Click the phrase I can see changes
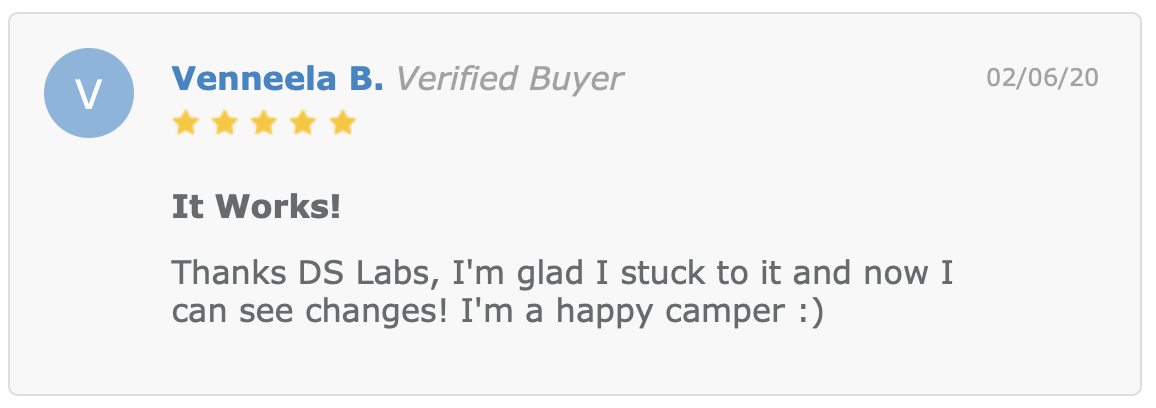This screenshot has height=408, width=1156. click(x=563, y=293)
